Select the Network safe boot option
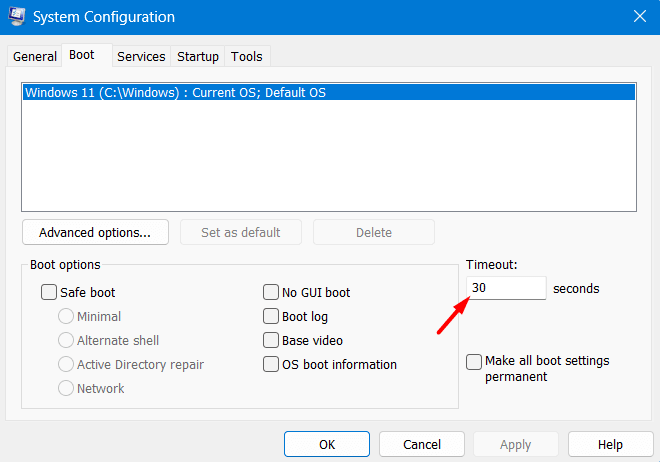 coord(66,388)
